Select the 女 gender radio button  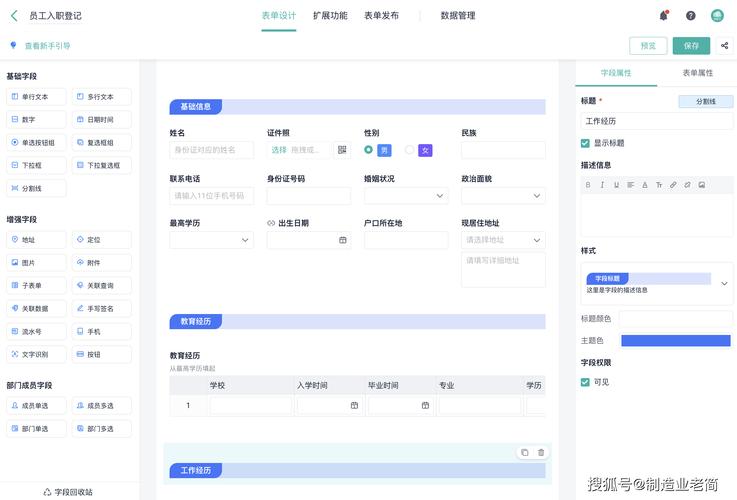[x=409, y=149]
